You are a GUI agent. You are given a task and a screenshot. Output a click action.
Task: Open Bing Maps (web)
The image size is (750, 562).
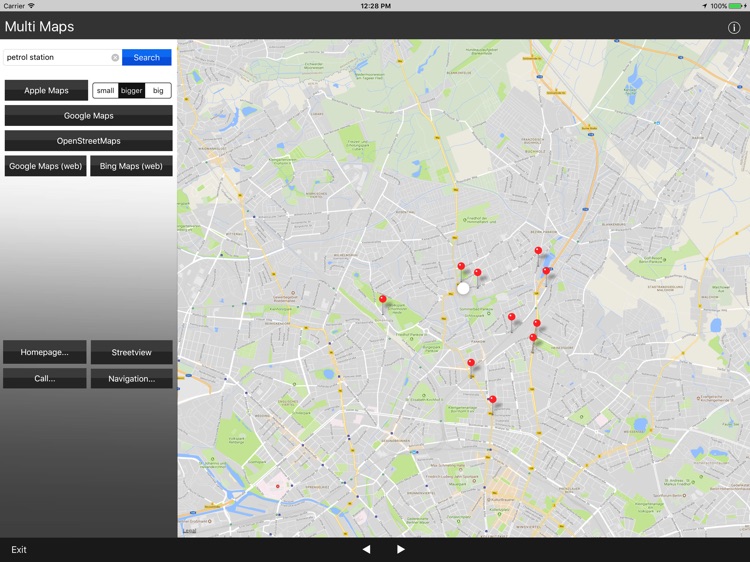[x=131, y=166]
